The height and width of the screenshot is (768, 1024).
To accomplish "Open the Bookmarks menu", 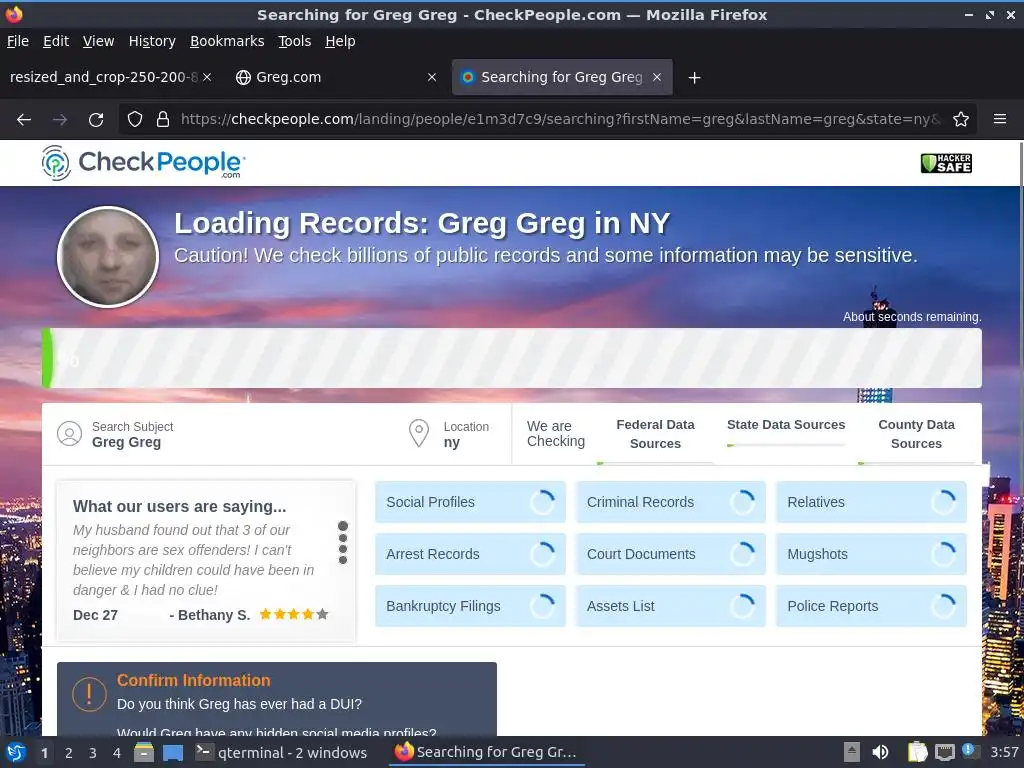I will click(227, 41).
